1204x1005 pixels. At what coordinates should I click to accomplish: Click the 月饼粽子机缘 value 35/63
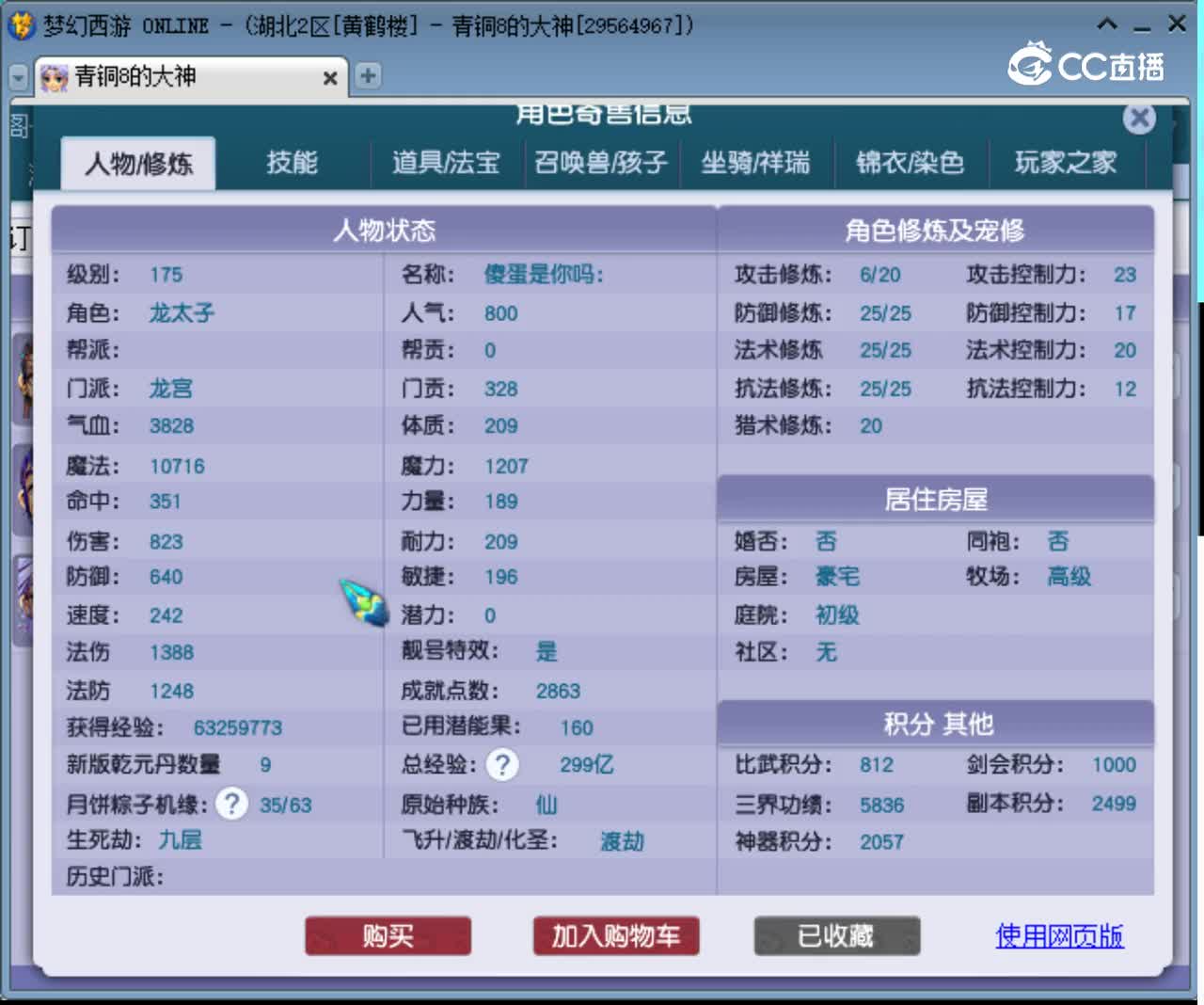pyautogui.click(x=285, y=806)
